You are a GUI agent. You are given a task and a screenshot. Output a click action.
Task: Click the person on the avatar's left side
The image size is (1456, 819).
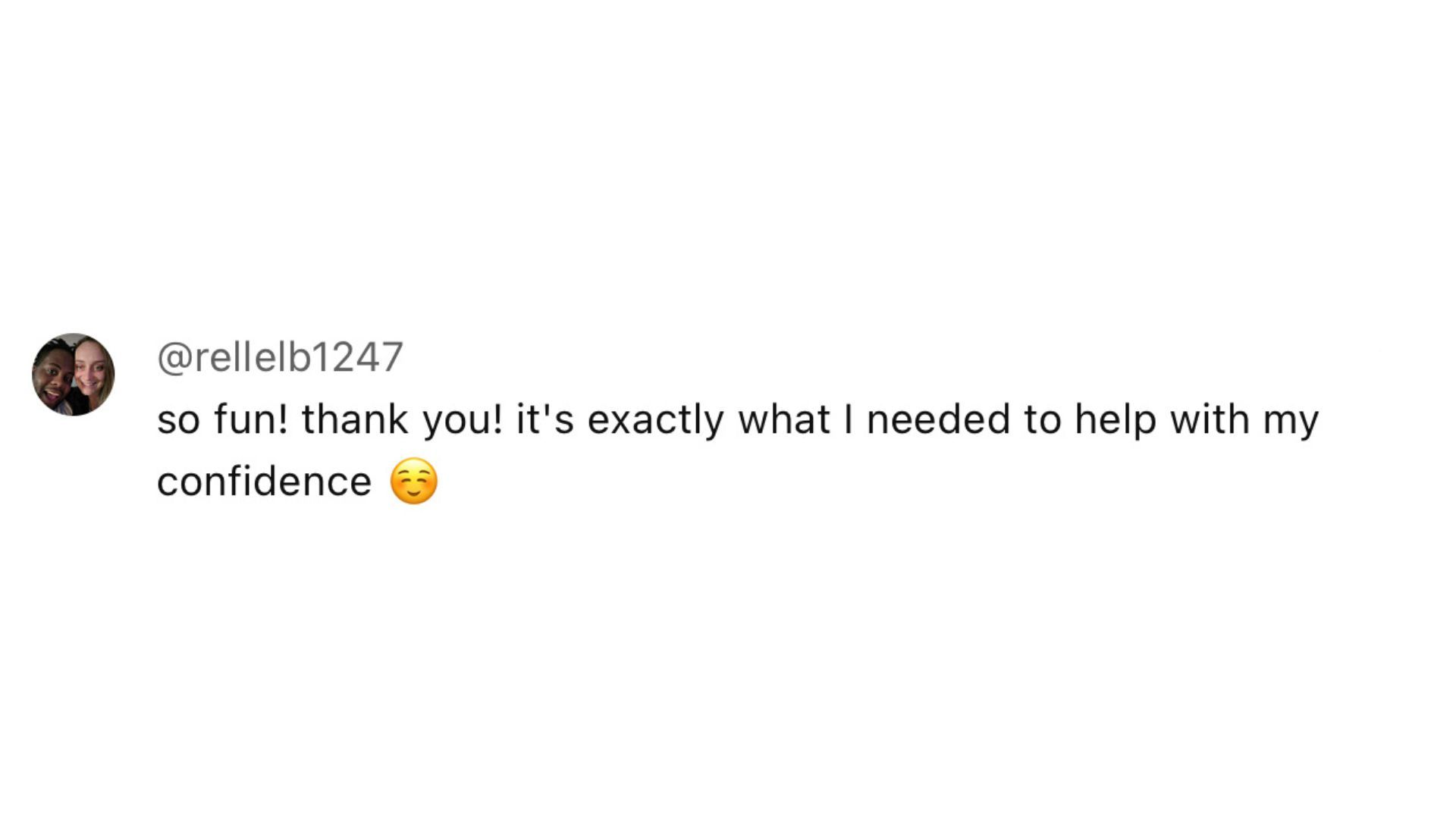pyautogui.click(x=55, y=377)
